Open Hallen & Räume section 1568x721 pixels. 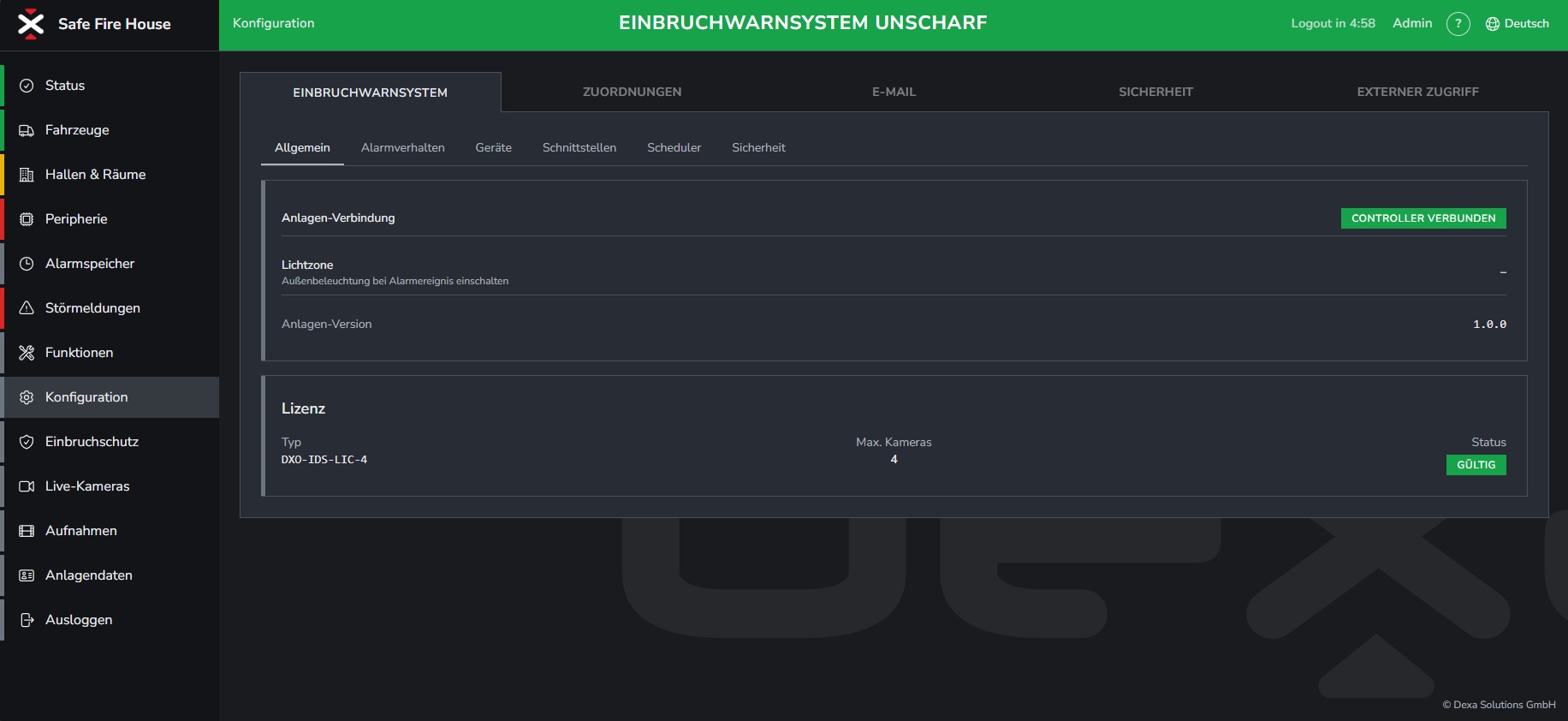pos(110,175)
